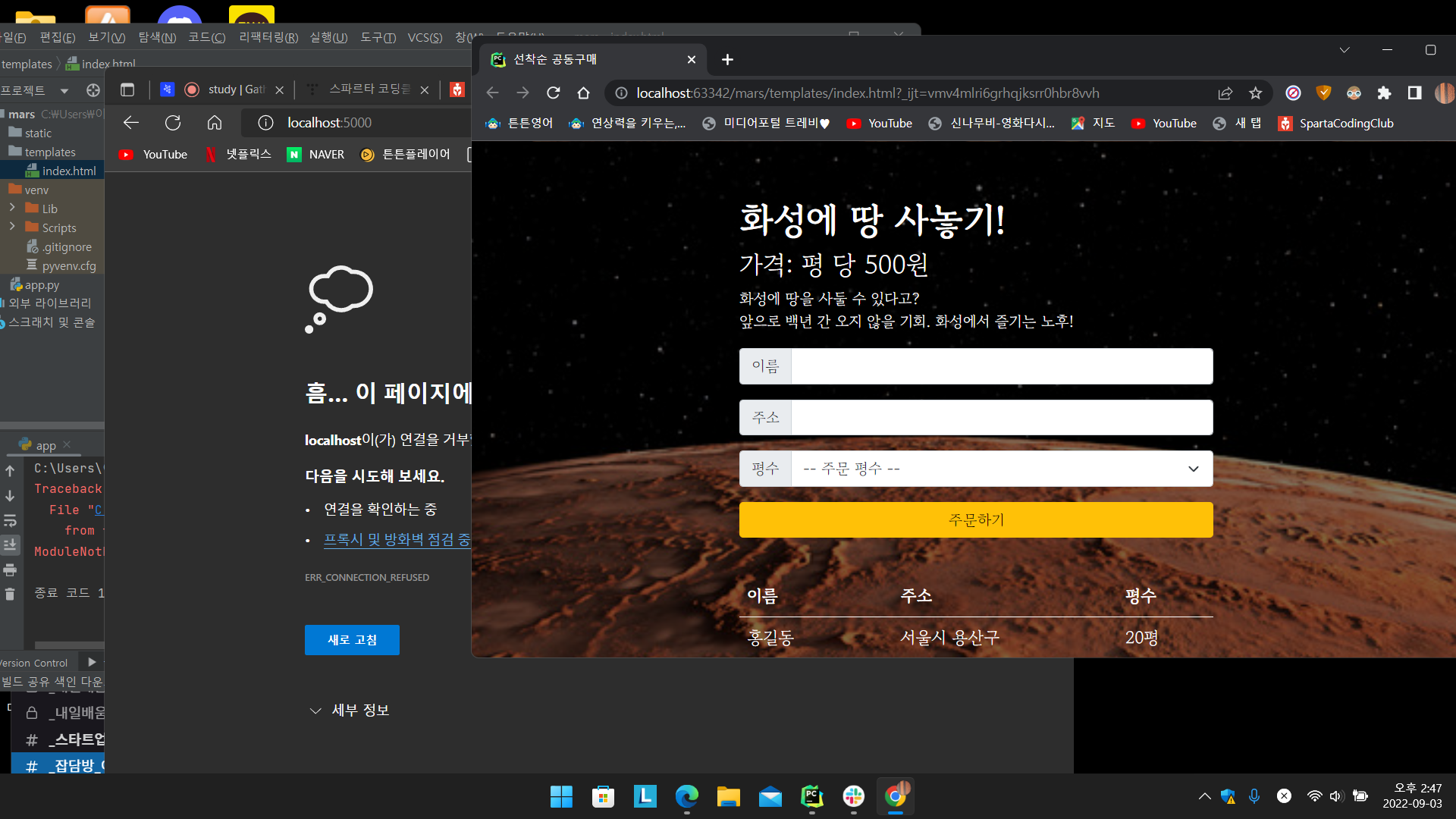Open Windows Start menu on taskbar
1456x819 pixels.
tap(561, 796)
